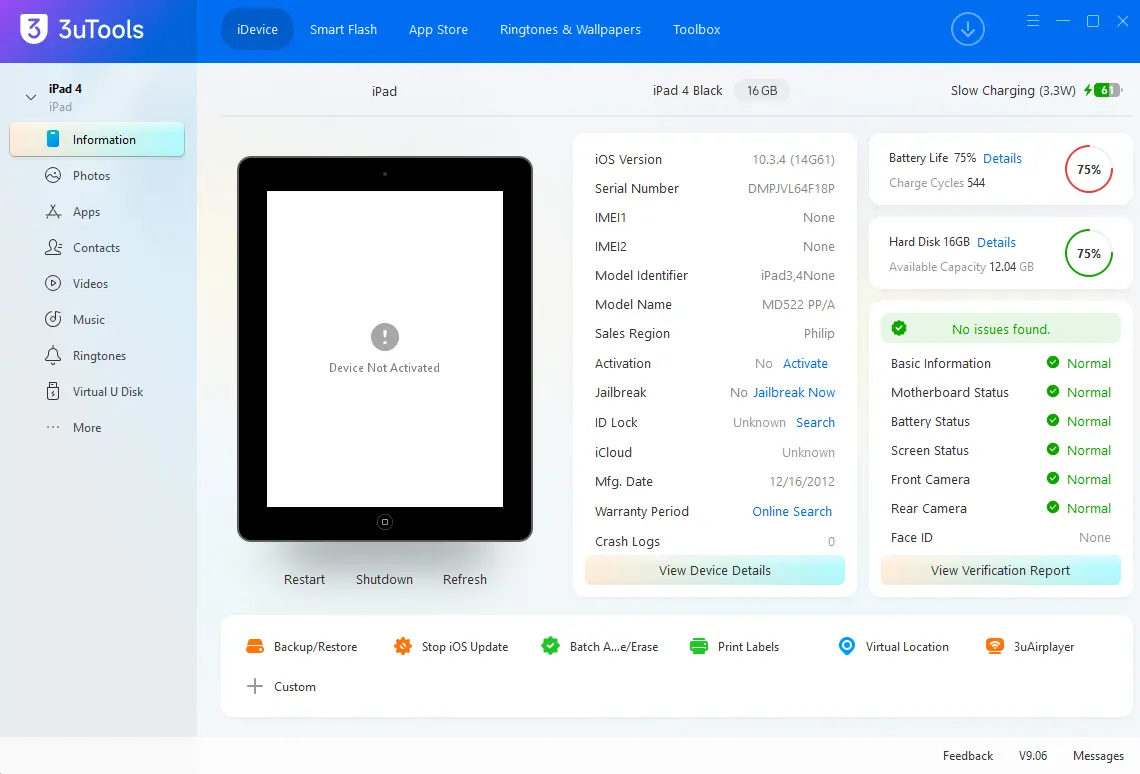The height and width of the screenshot is (774, 1140).
Task: Click the Available Capacity 12.04 GB text
Action: pos(961,267)
